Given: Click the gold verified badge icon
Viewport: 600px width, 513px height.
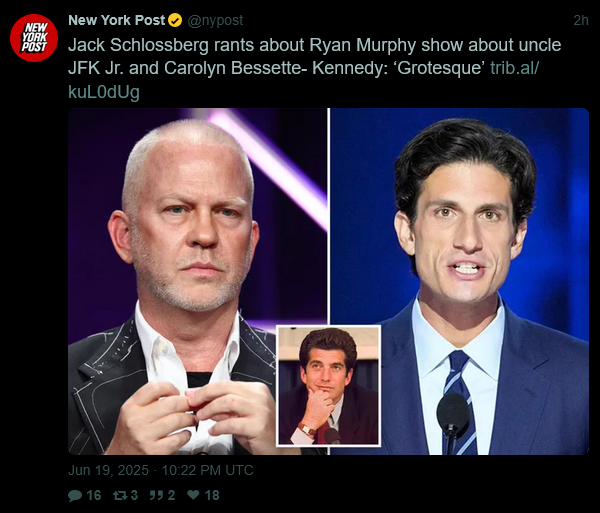Looking at the screenshot, I should tap(175, 20).
